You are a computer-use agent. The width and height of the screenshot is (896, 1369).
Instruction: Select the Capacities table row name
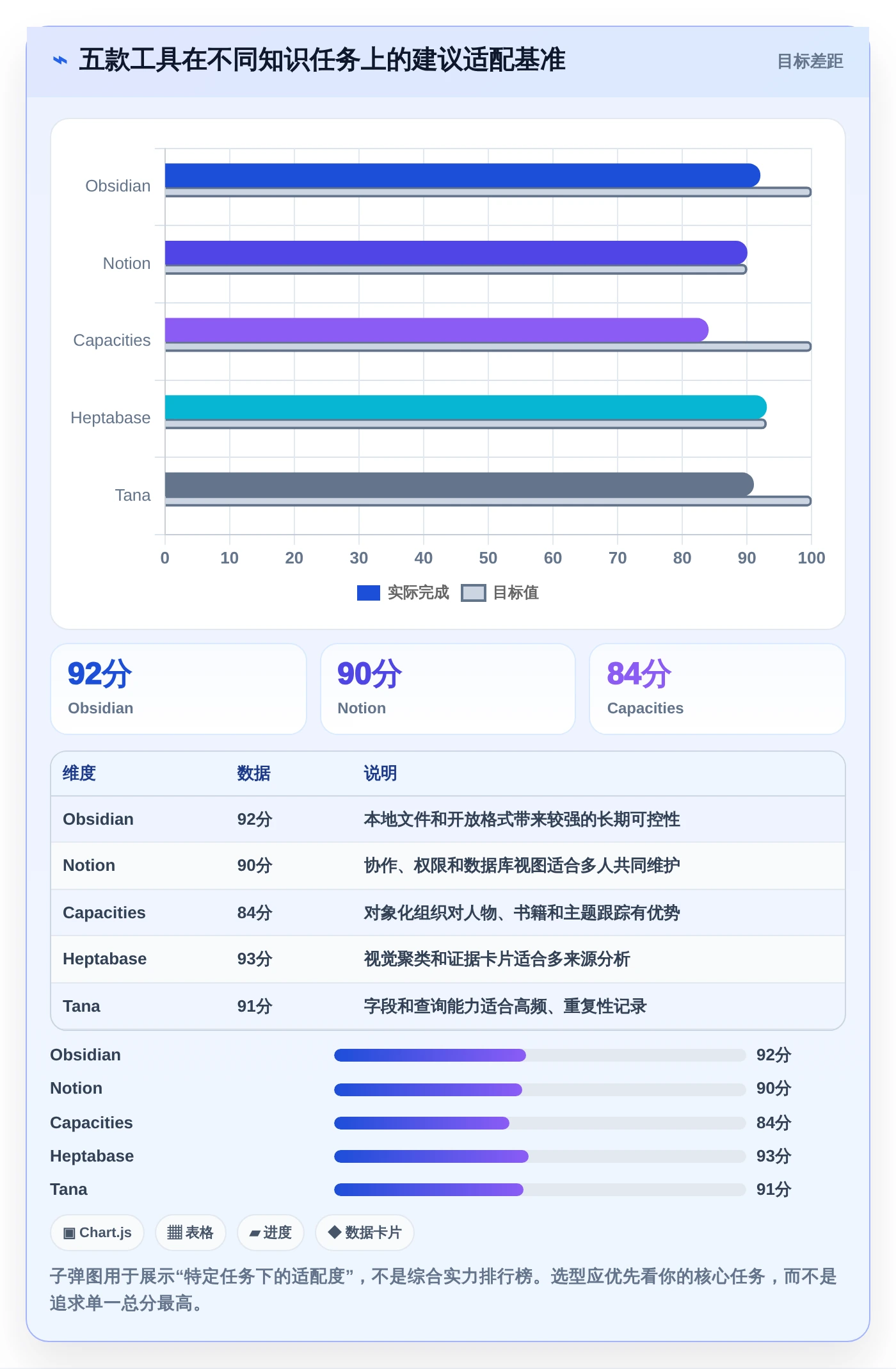[x=104, y=912]
